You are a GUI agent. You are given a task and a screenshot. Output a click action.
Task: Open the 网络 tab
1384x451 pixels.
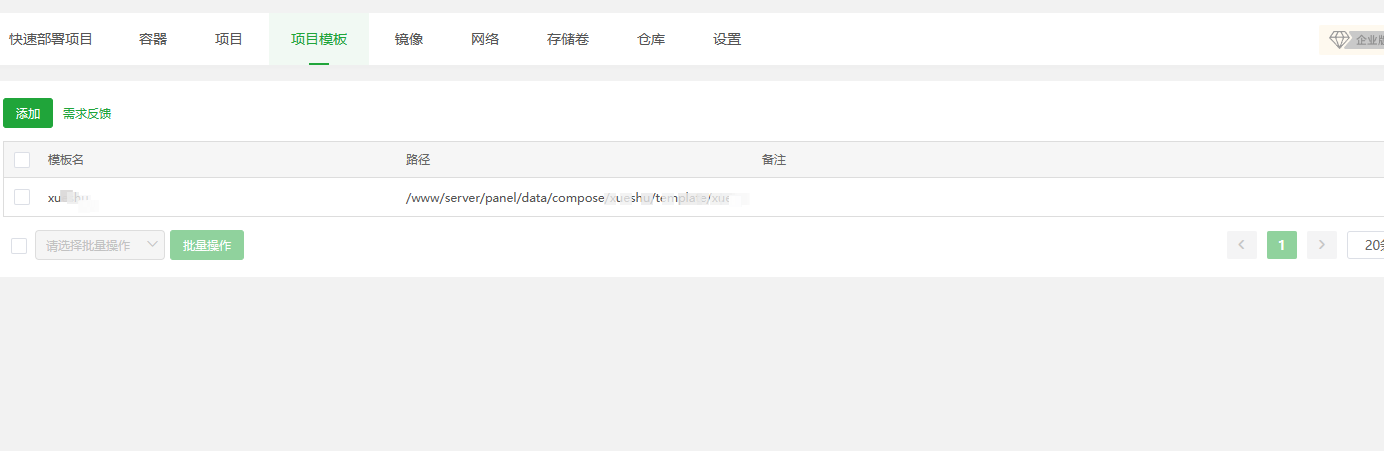pos(485,40)
